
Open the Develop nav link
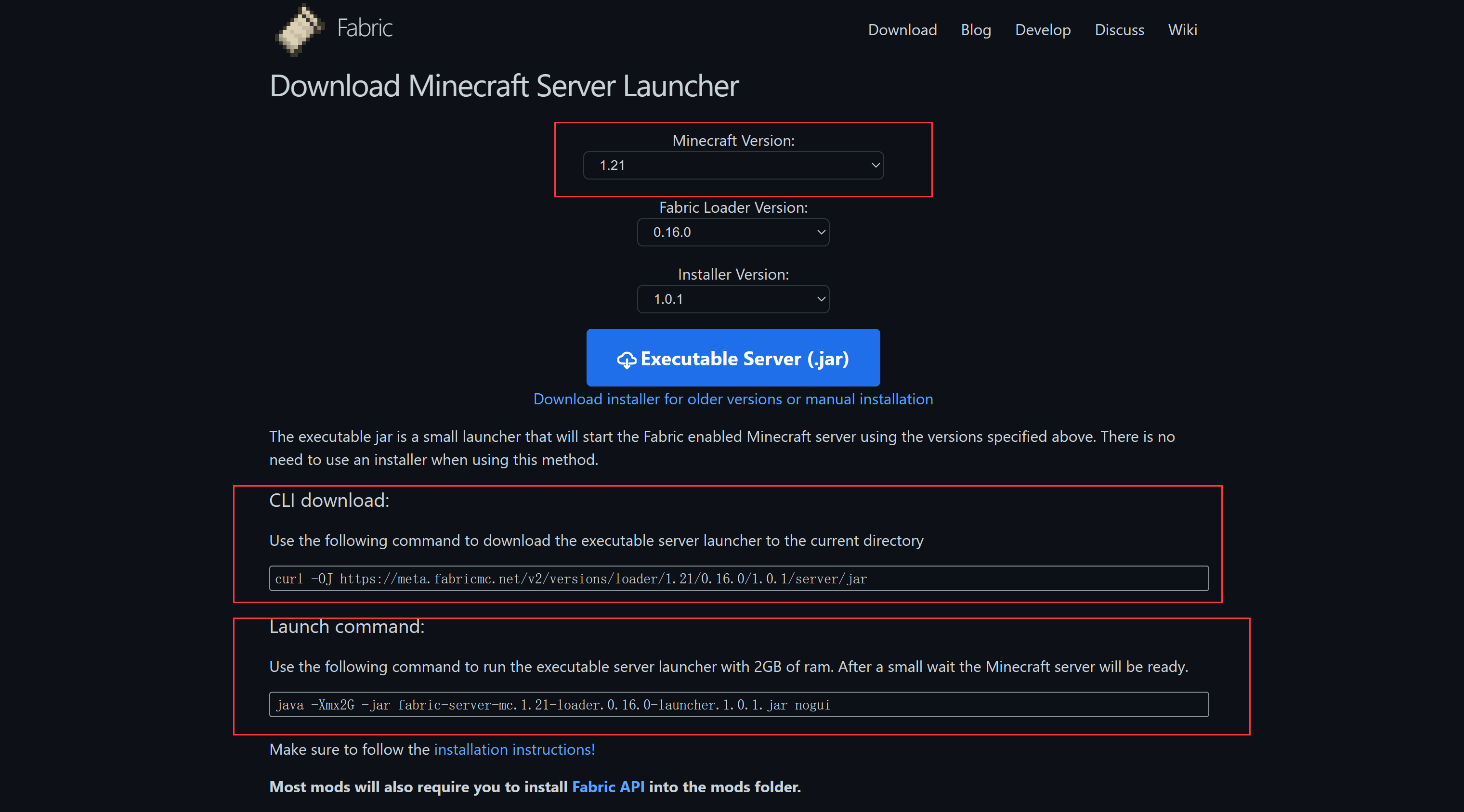tap(1042, 30)
